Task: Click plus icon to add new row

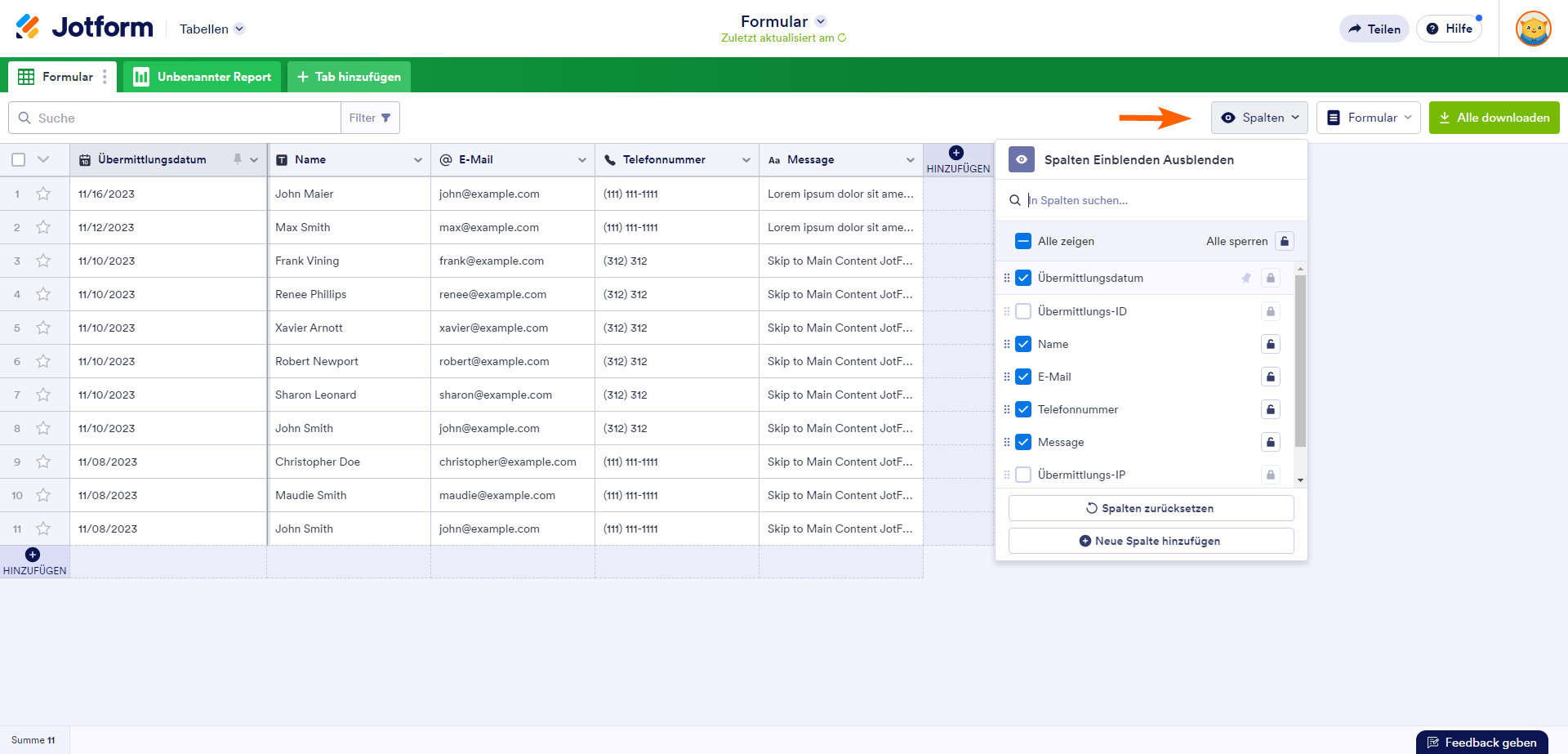Action: coord(33,555)
